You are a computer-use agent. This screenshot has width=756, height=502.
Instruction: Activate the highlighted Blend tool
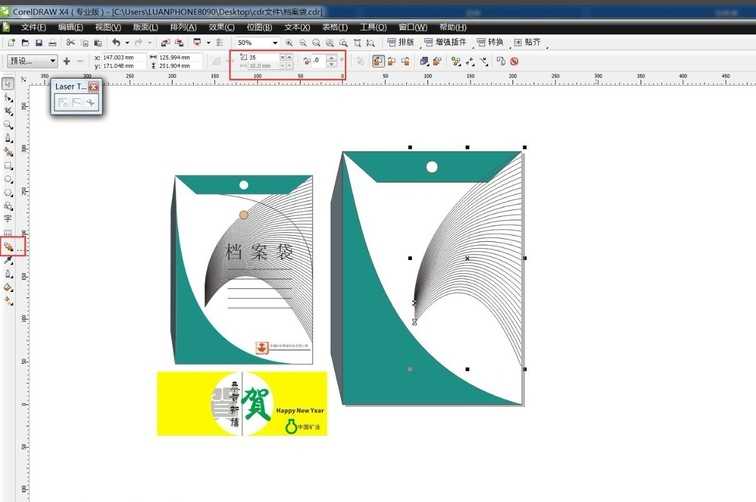coord(8,245)
